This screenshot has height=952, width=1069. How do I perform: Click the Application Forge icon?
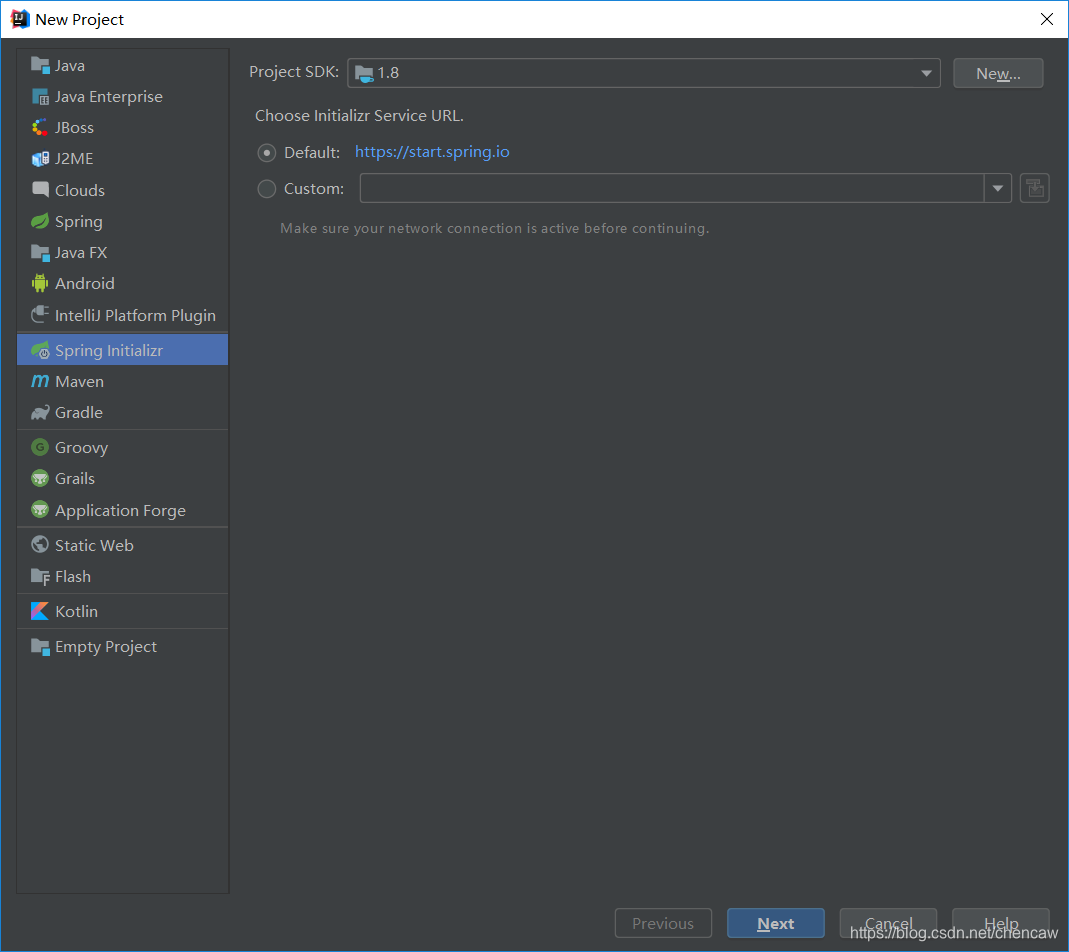point(40,509)
